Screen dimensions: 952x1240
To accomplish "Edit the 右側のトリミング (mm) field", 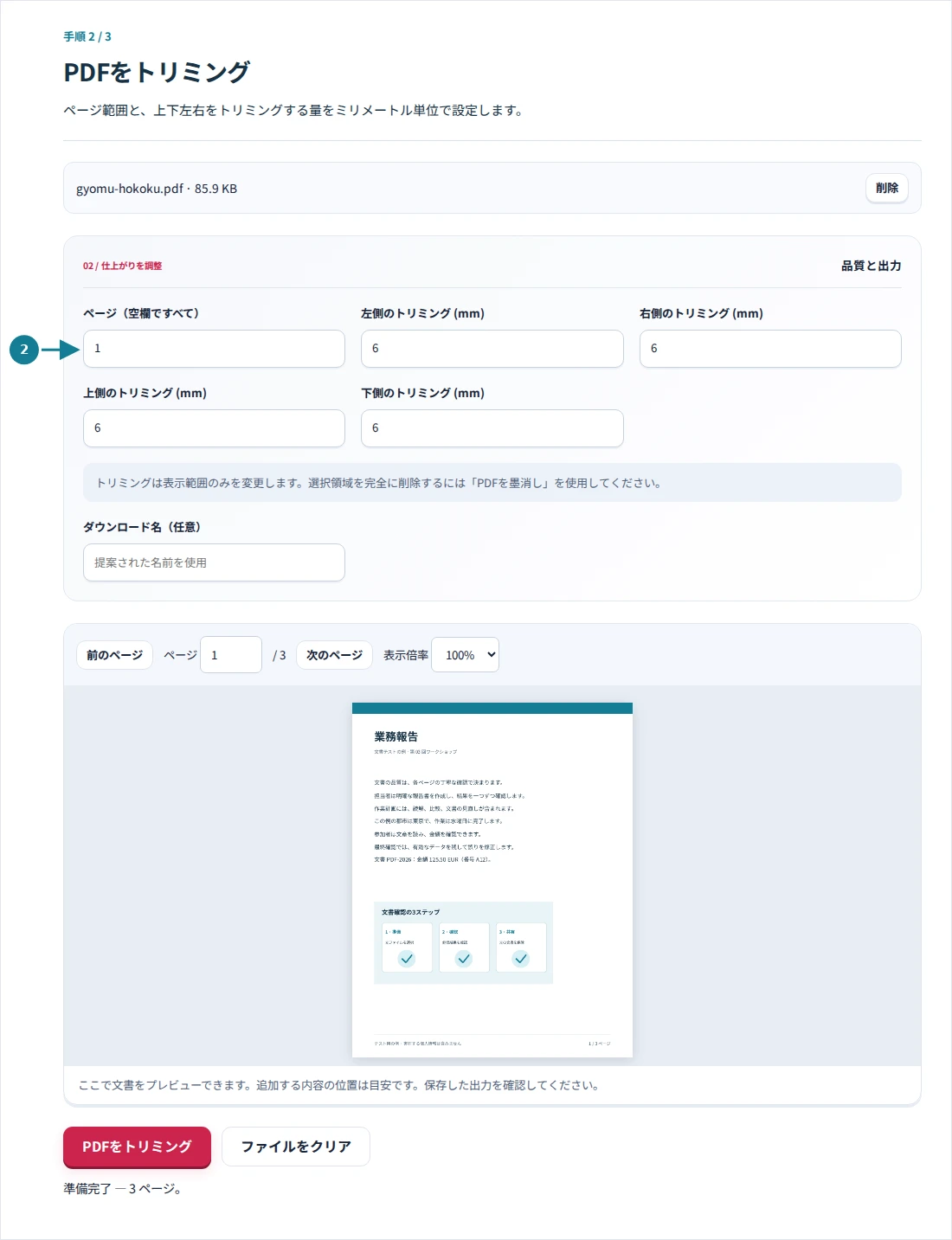I will (770, 349).
